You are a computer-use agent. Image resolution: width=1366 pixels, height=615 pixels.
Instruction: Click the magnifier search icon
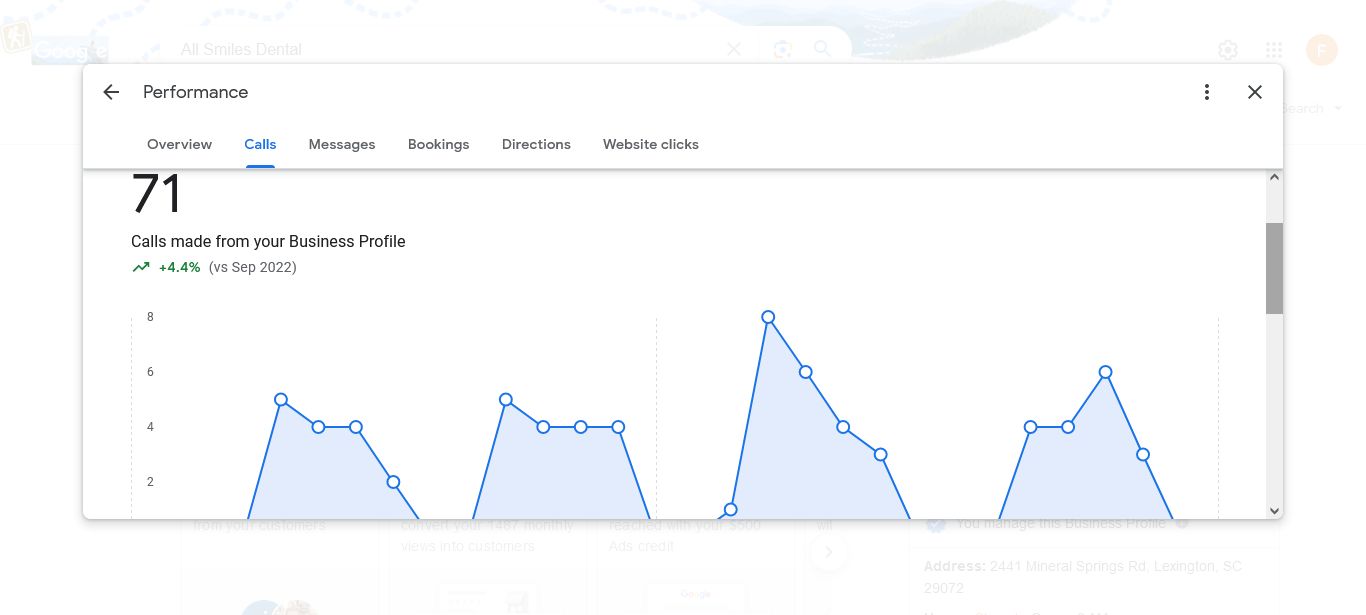click(x=822, y=49)
